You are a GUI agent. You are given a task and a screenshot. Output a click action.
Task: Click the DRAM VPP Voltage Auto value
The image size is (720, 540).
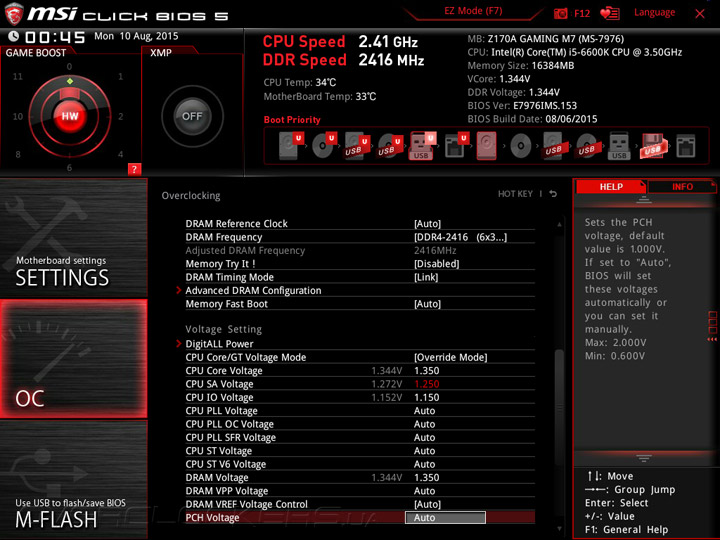tap(424, 491)
